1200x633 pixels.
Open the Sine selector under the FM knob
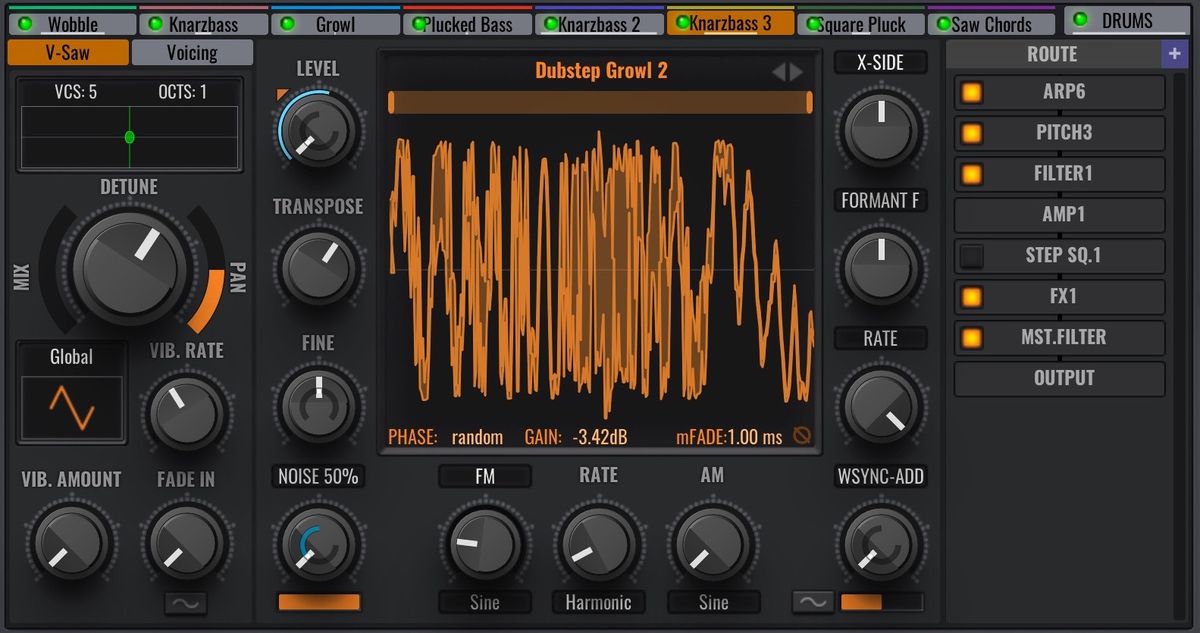(x=484, y=602)
